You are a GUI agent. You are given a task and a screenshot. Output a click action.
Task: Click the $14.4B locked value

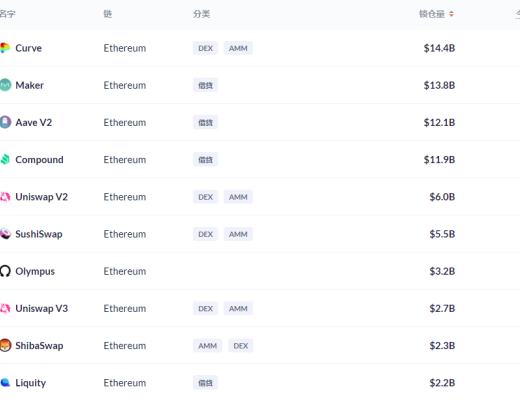pos(439,48)
